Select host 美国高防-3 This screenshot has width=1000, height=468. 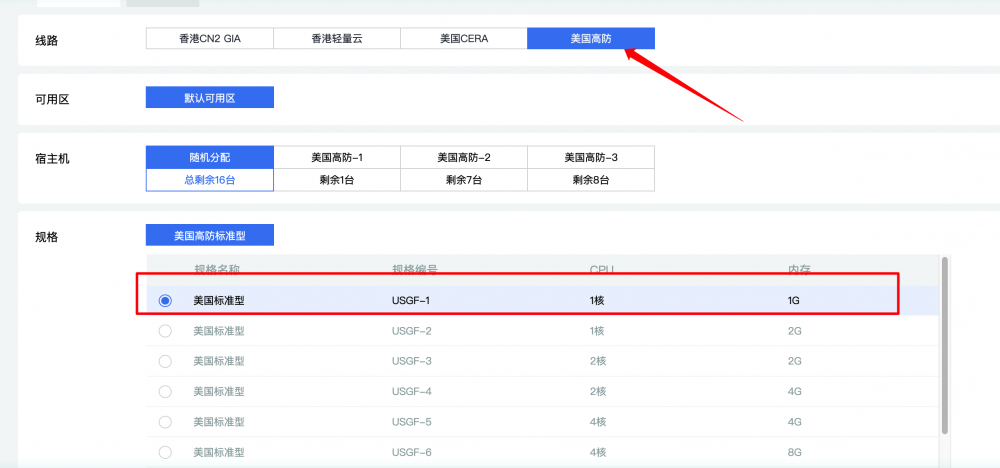click(x=590, y=158)
